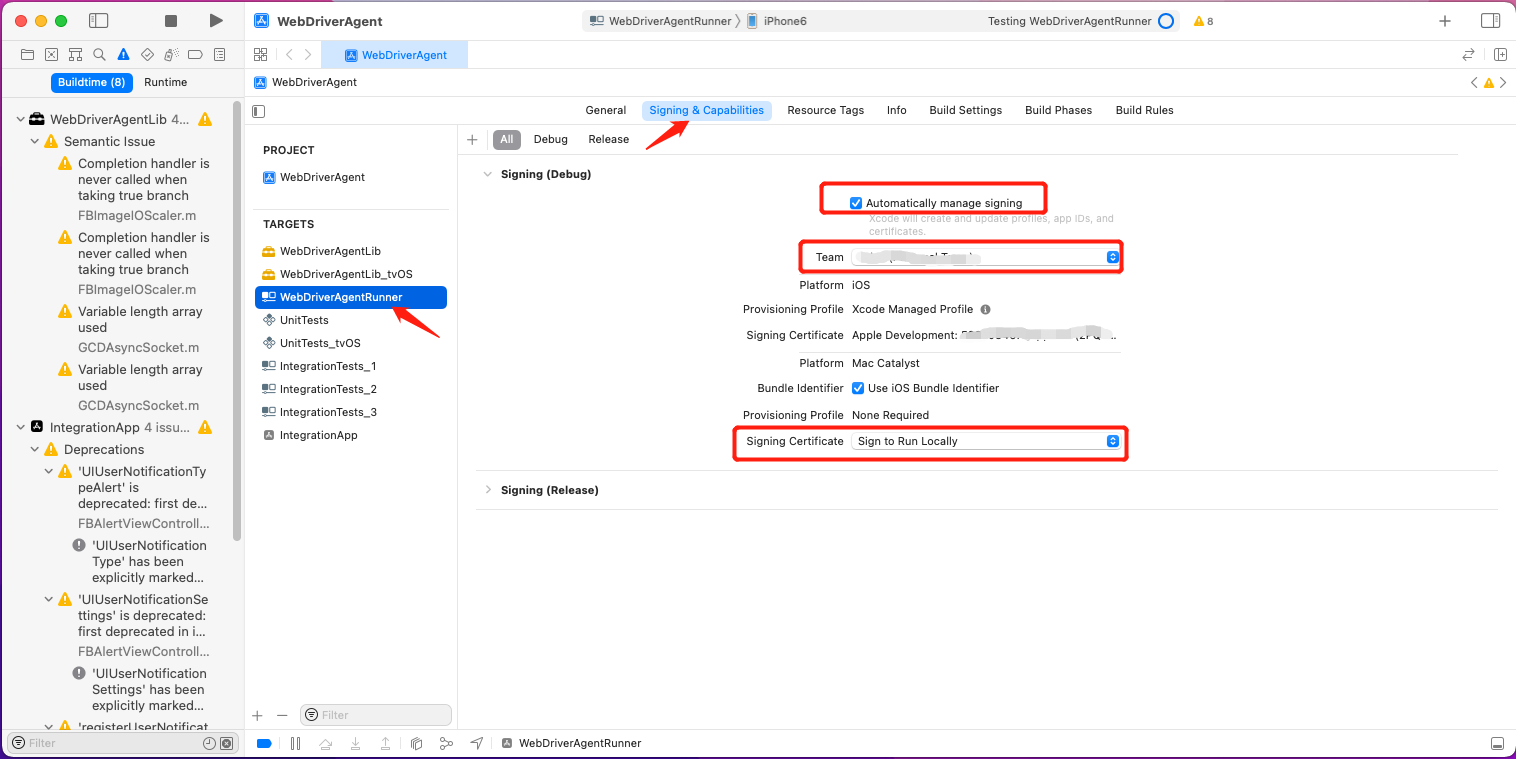
Task: Go forward in editor history
Action: [308, 55]
